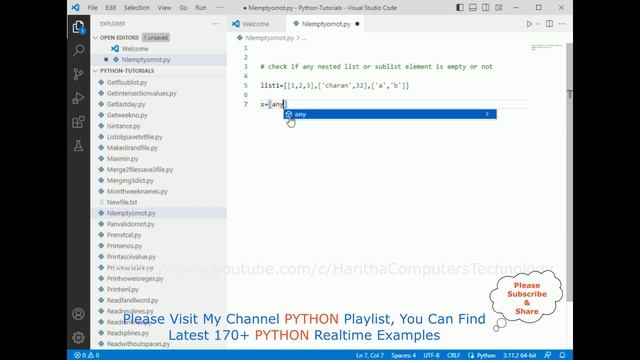Image resolution: width=640 pixels, height=360 pixels.
Task: Click the code minimap preview
Action: tap(547, 47)
